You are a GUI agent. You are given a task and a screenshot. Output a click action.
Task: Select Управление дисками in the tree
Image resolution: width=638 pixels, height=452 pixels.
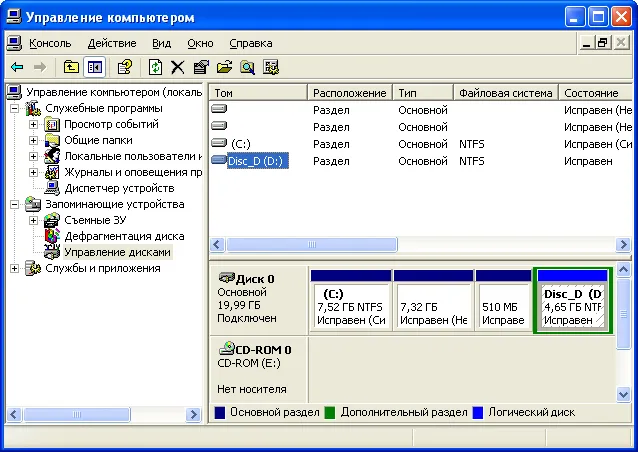118,252
